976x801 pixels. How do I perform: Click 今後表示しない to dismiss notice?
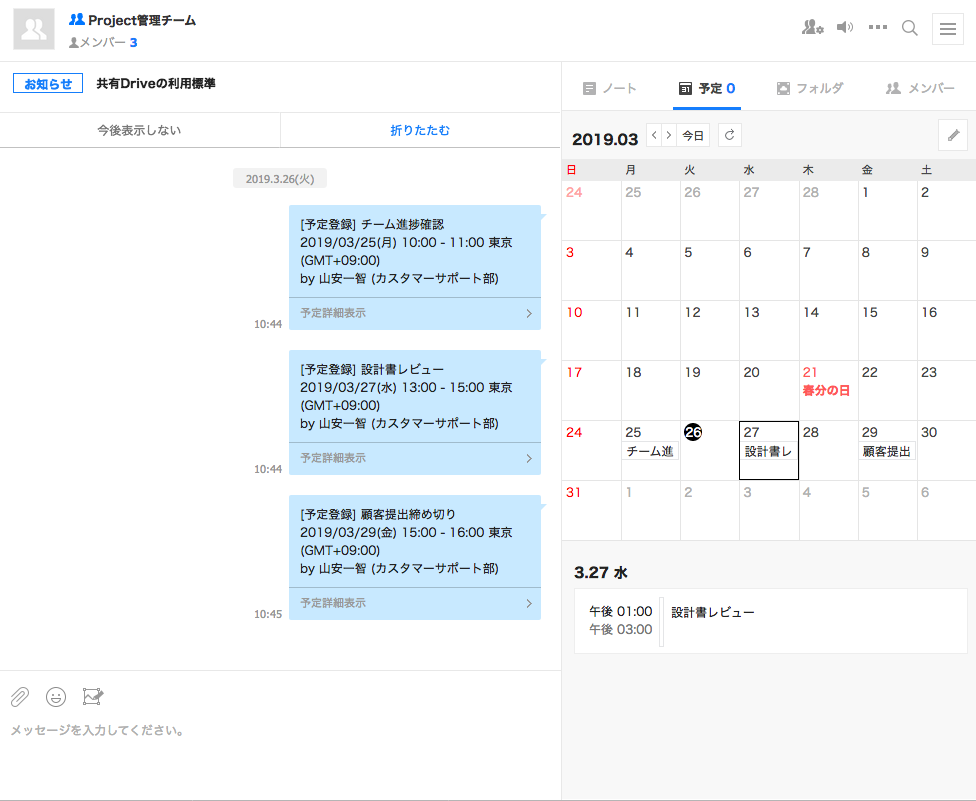point(140,130)
